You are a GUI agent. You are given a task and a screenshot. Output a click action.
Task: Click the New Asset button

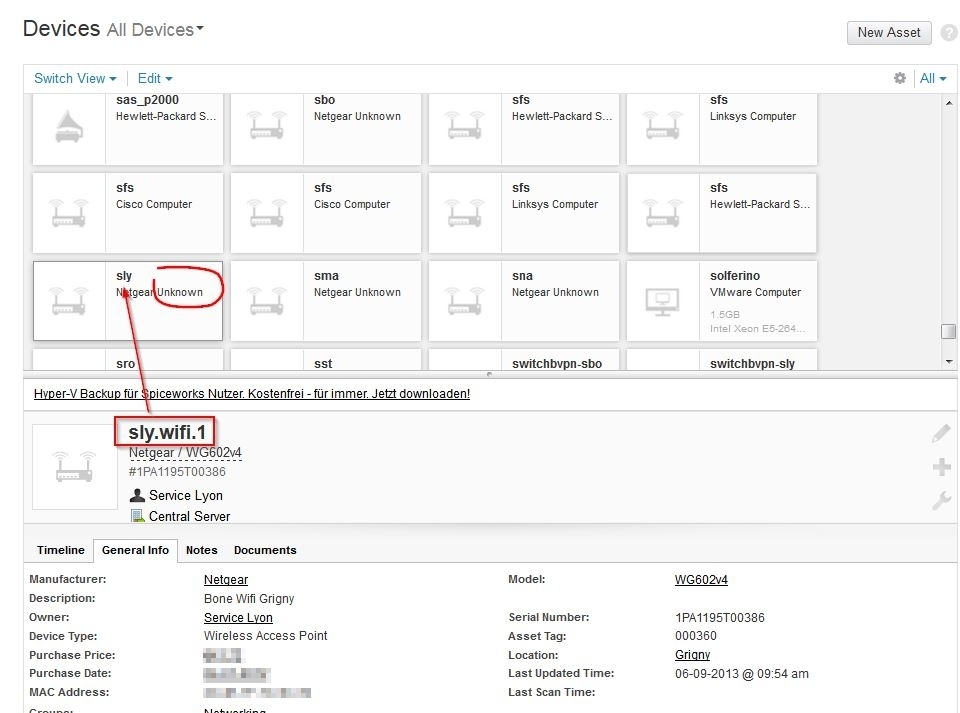[x=888, y=32]
